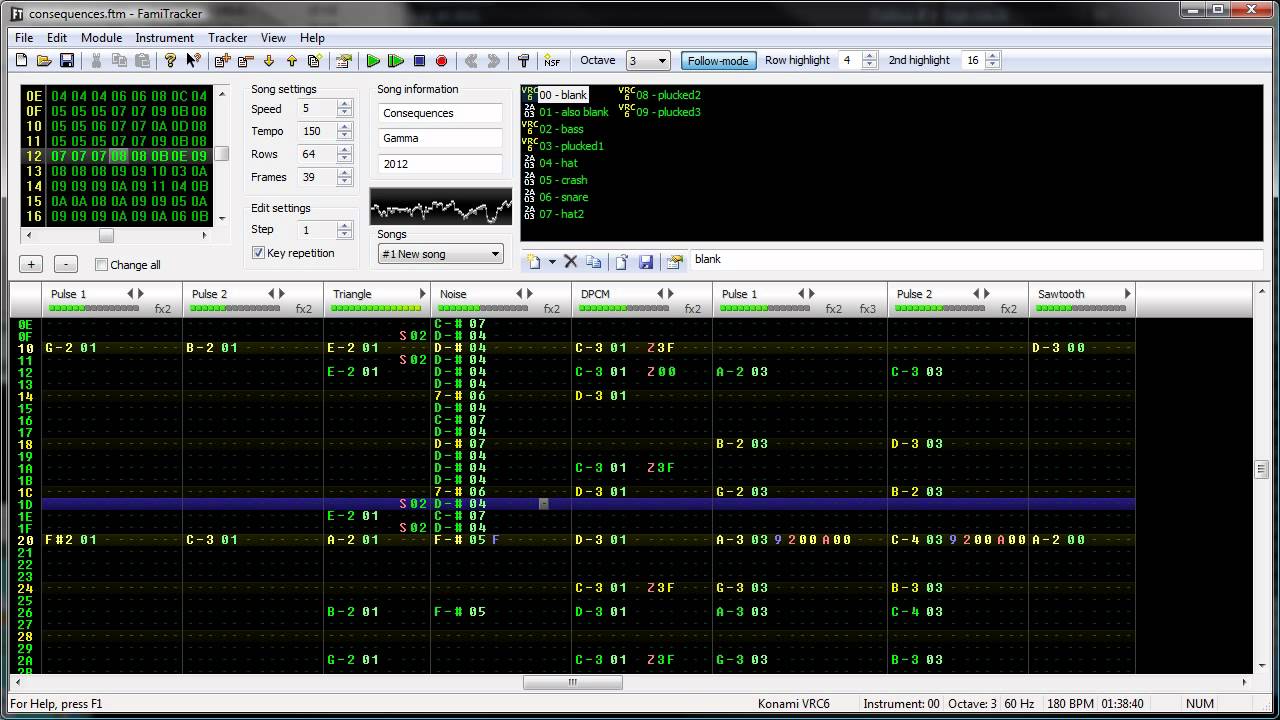Image resolution: width=1280 pixels, height=720 pixels.
Task: Move the frame up with the arrow icon
Action: [x=291, y=61]
